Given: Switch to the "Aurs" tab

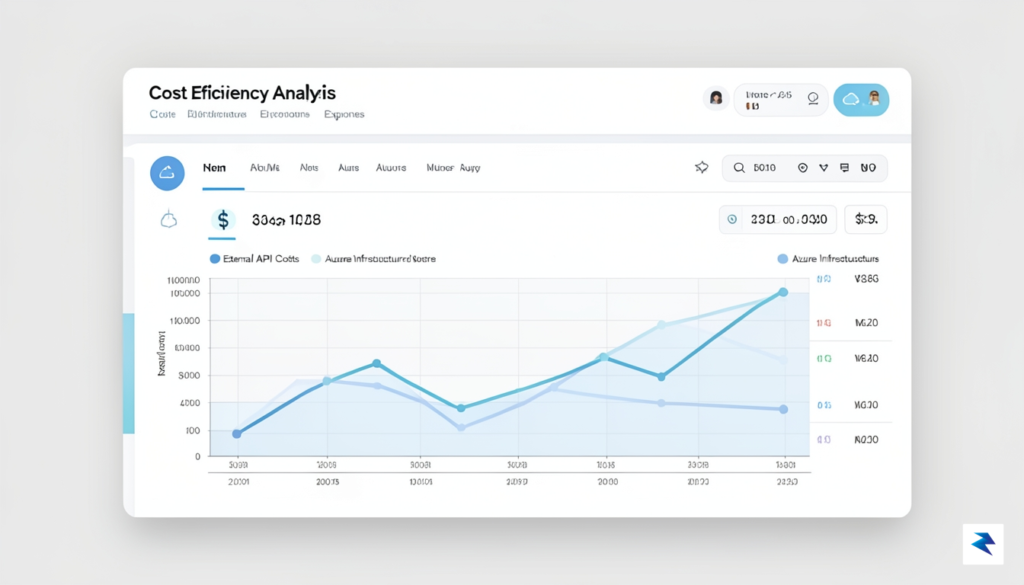Looking at the screenshot, I should [x=348, y=168].
